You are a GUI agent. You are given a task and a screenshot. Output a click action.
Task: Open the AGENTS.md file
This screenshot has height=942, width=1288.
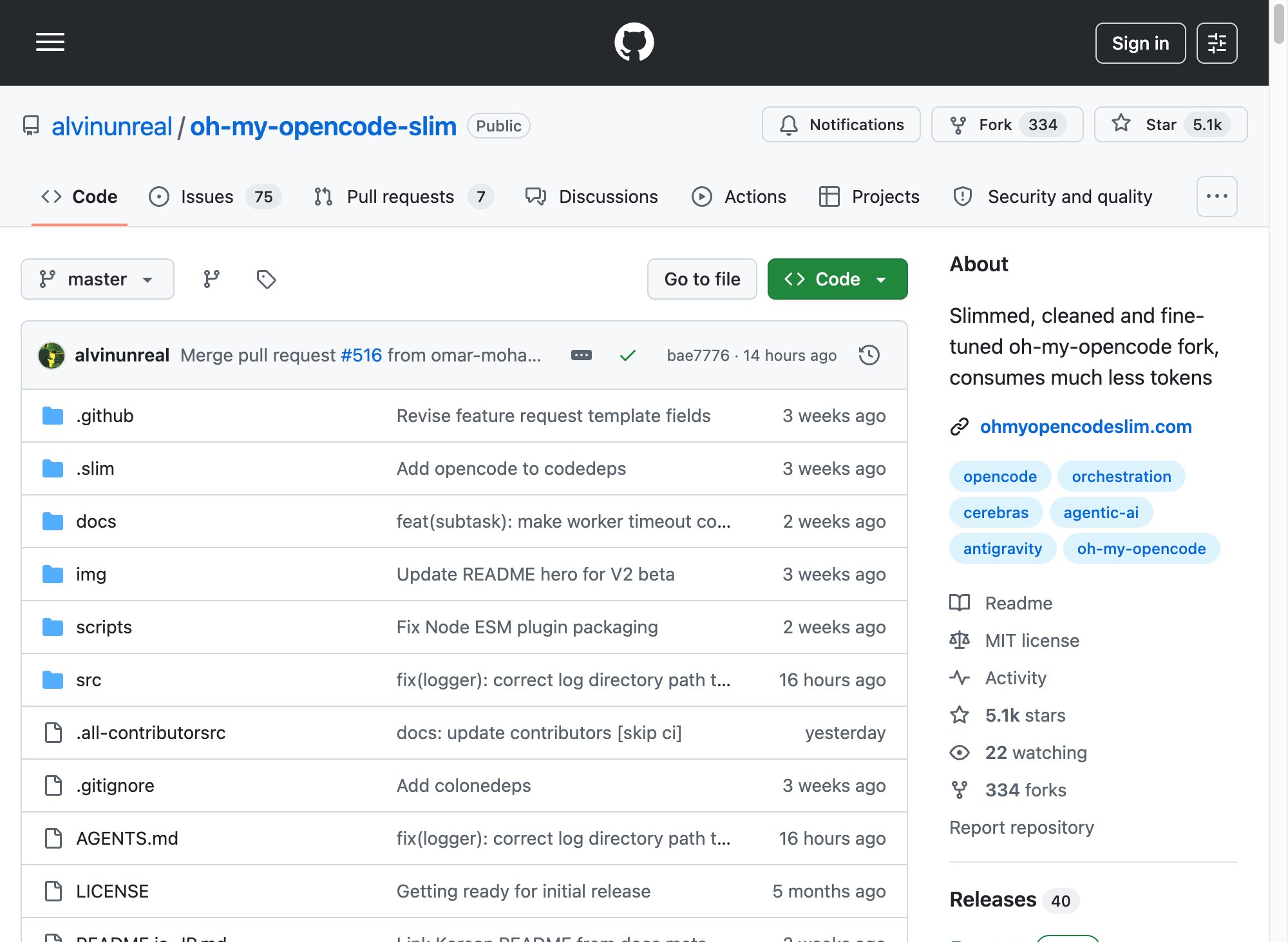(x=127, y=838)
